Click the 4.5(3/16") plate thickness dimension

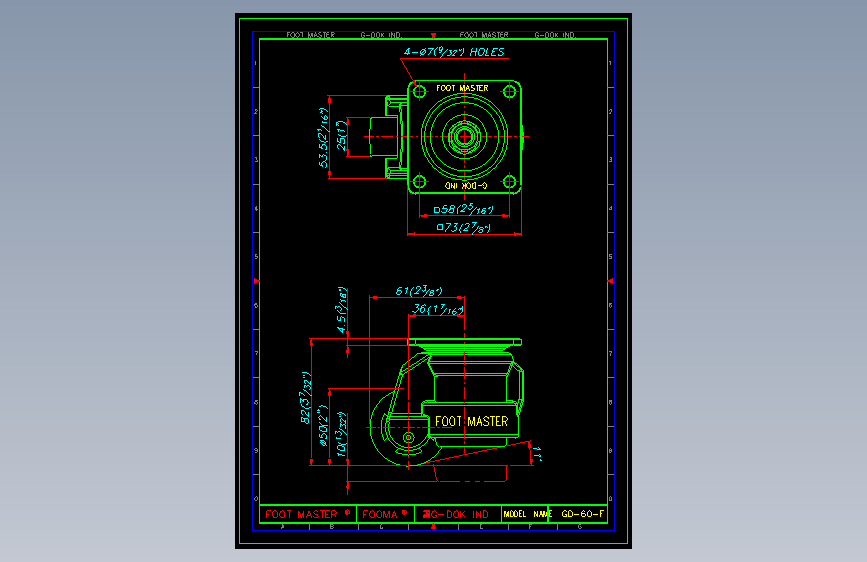(342, 310)
